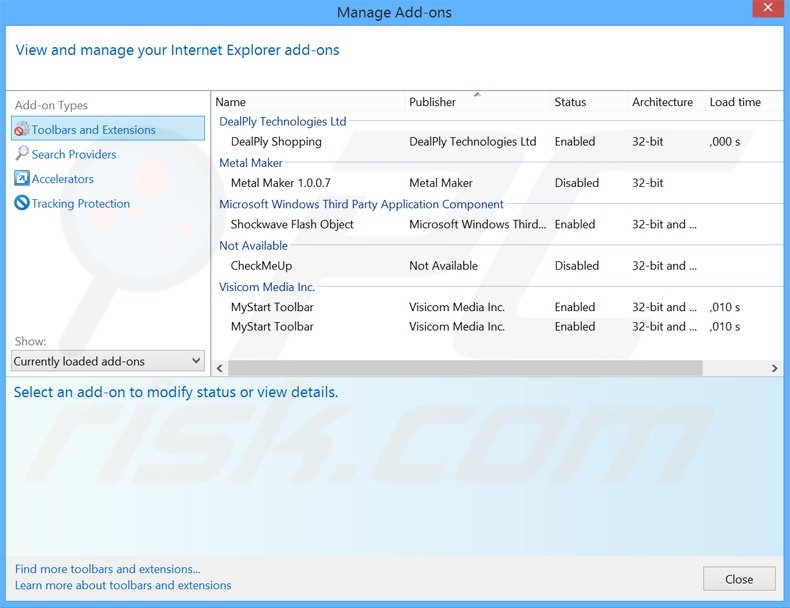Click the Search Providers magnifier icon
The image size is (790, 608).
pyautogui.click(x=22, y=154)
